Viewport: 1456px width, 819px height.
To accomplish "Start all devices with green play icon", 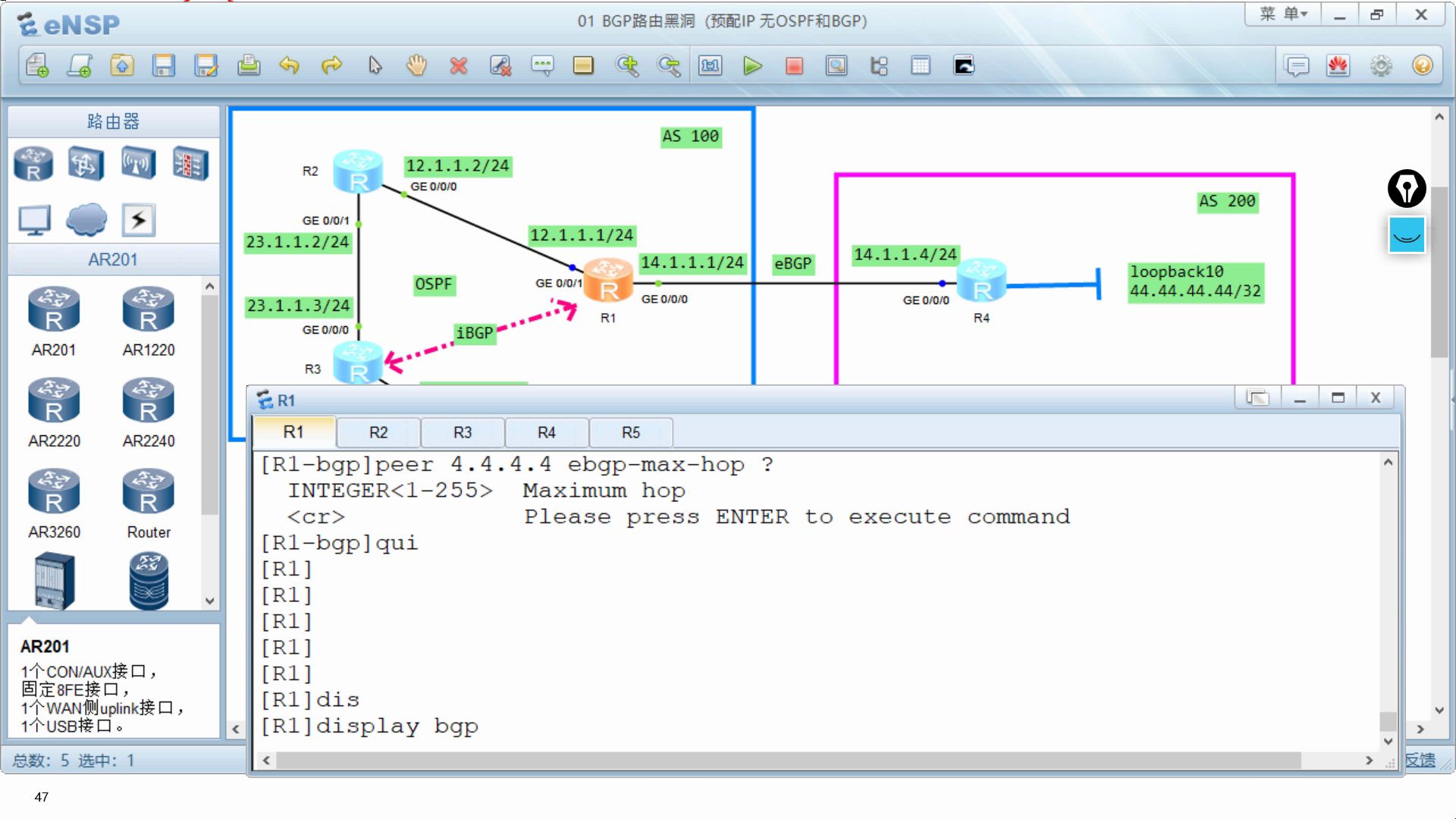I will (x=752, y=66).
